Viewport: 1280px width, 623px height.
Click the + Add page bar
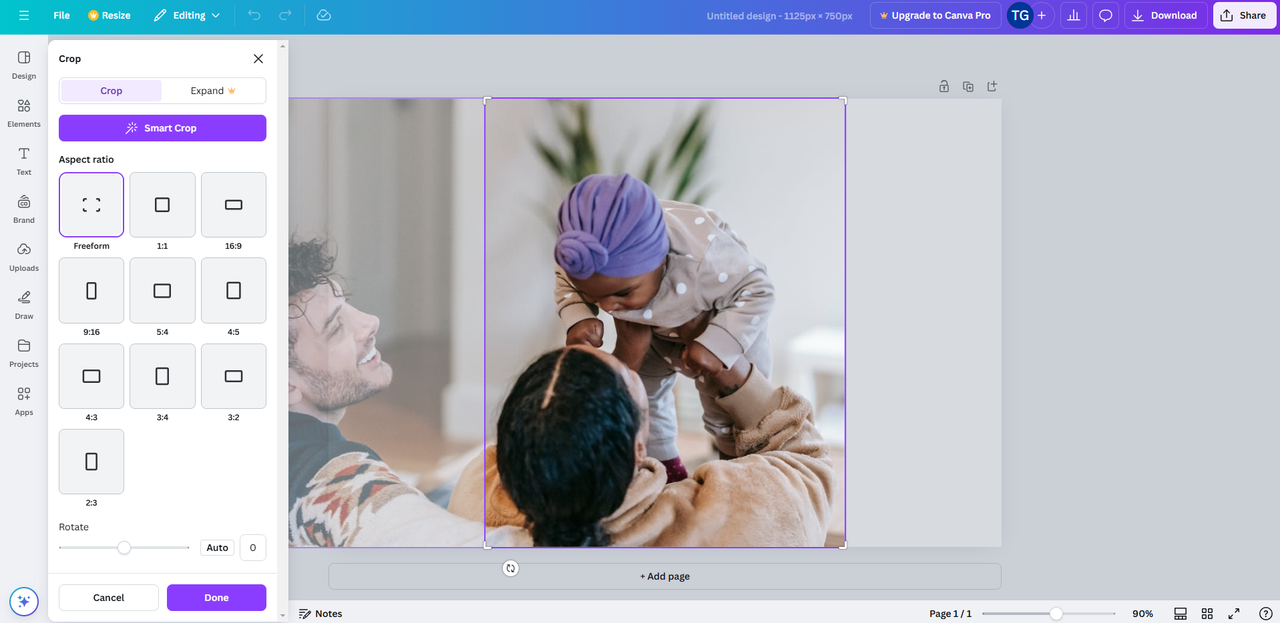[665, 576]
